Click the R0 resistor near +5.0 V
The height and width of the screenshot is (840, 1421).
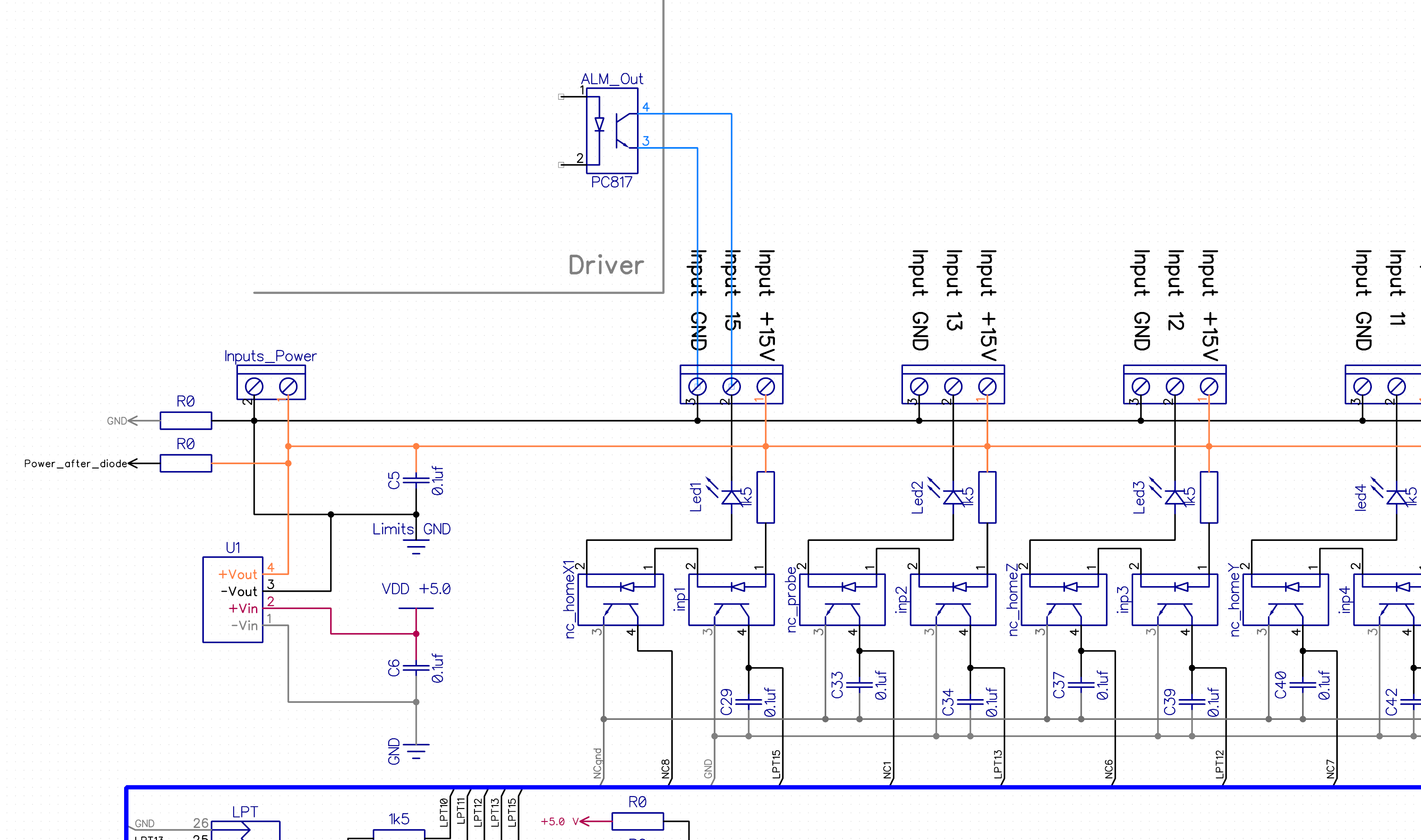click(637, 821)
